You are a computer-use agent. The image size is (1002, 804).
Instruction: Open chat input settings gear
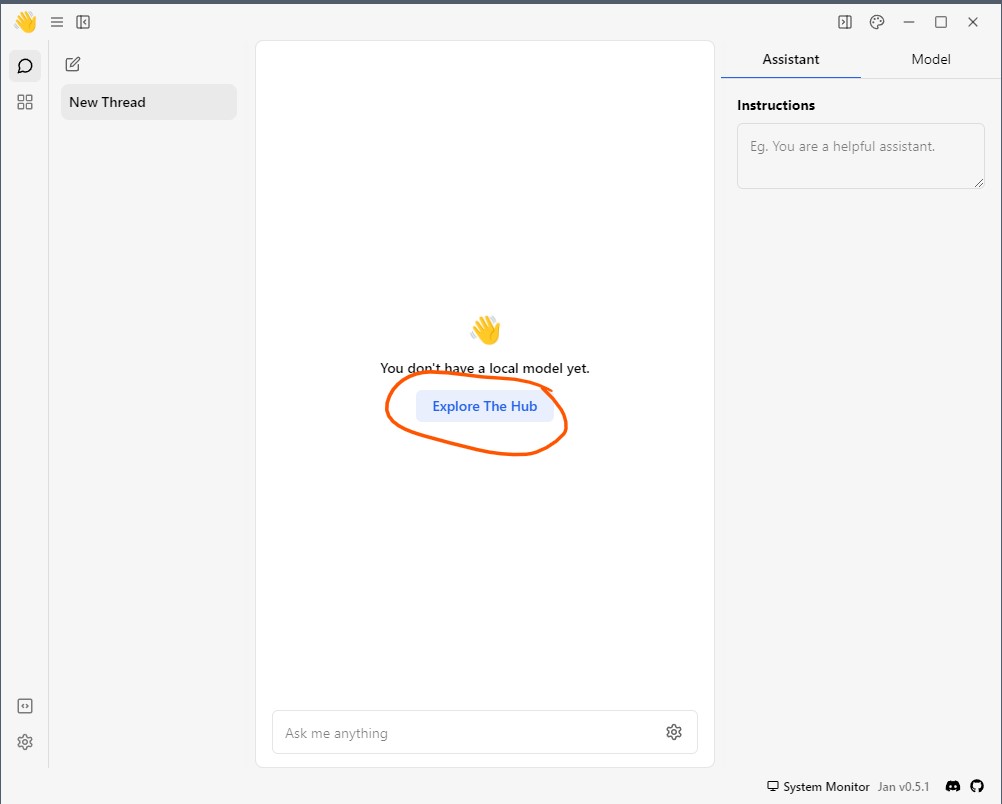pos(674,732)
